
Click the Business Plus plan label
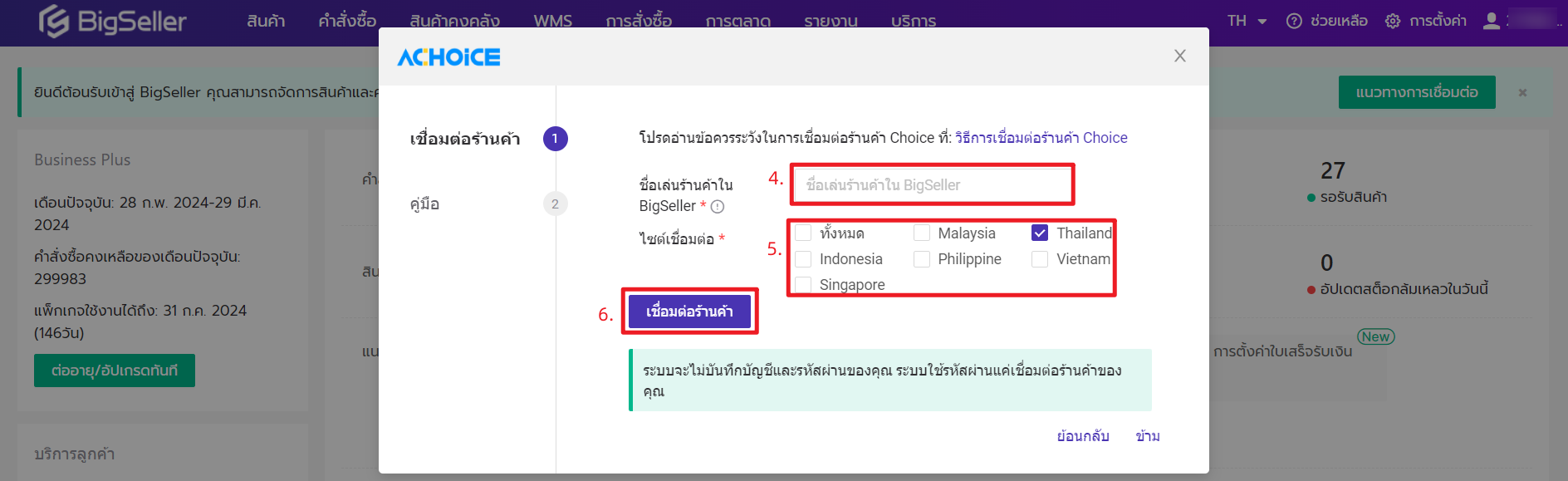pos(82,160)
